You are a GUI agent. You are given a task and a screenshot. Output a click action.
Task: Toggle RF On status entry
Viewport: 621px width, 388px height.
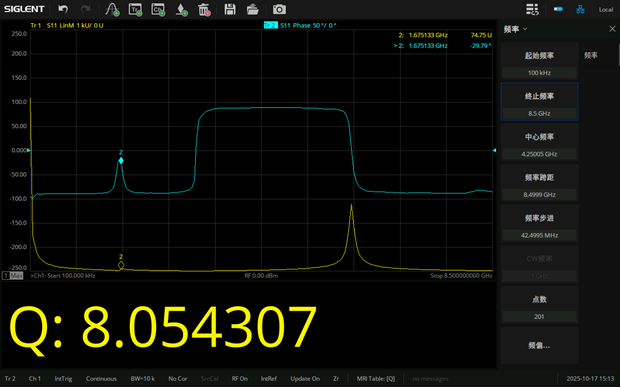click(x=240, y=379)
